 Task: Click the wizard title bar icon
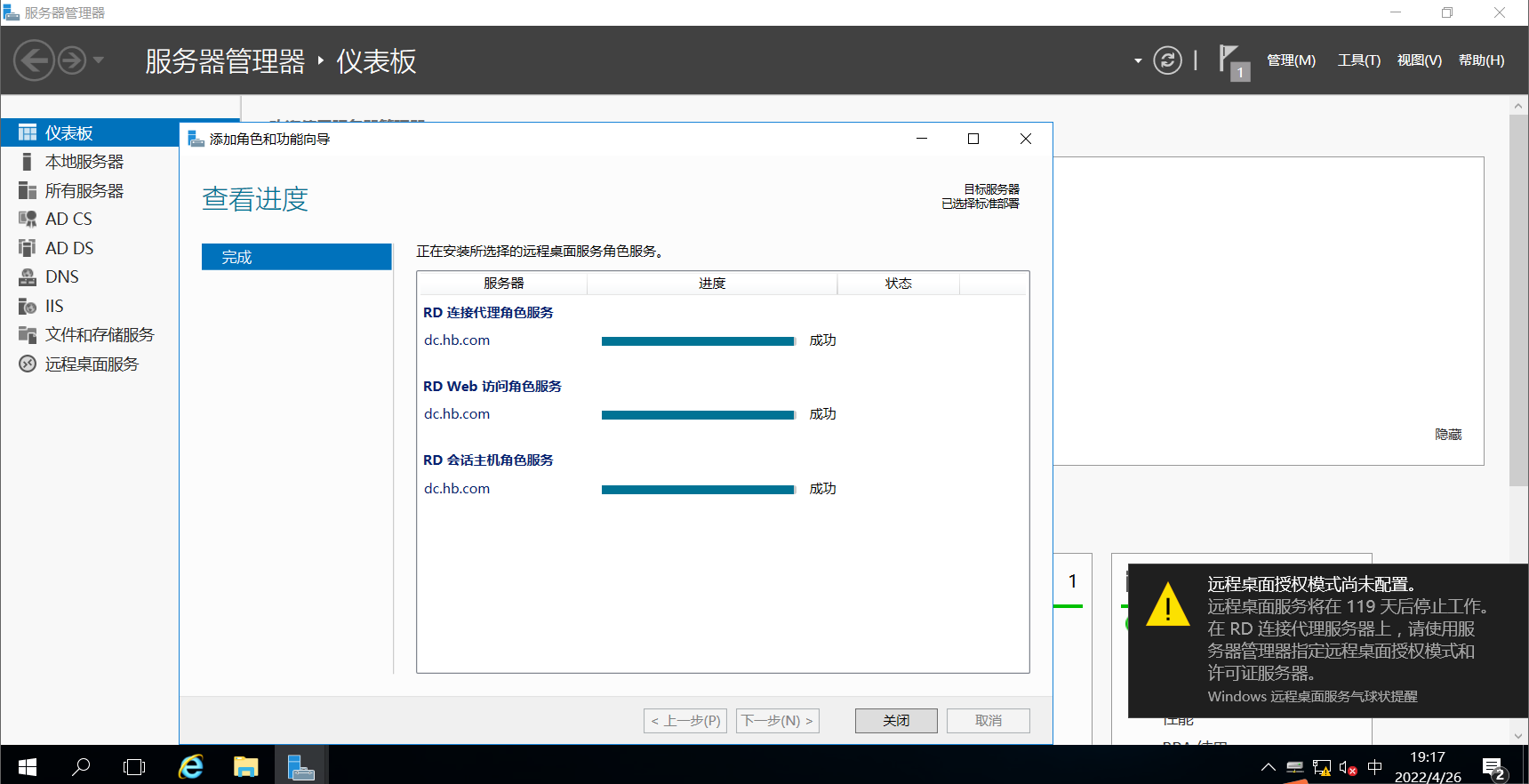tap(196, 139)
